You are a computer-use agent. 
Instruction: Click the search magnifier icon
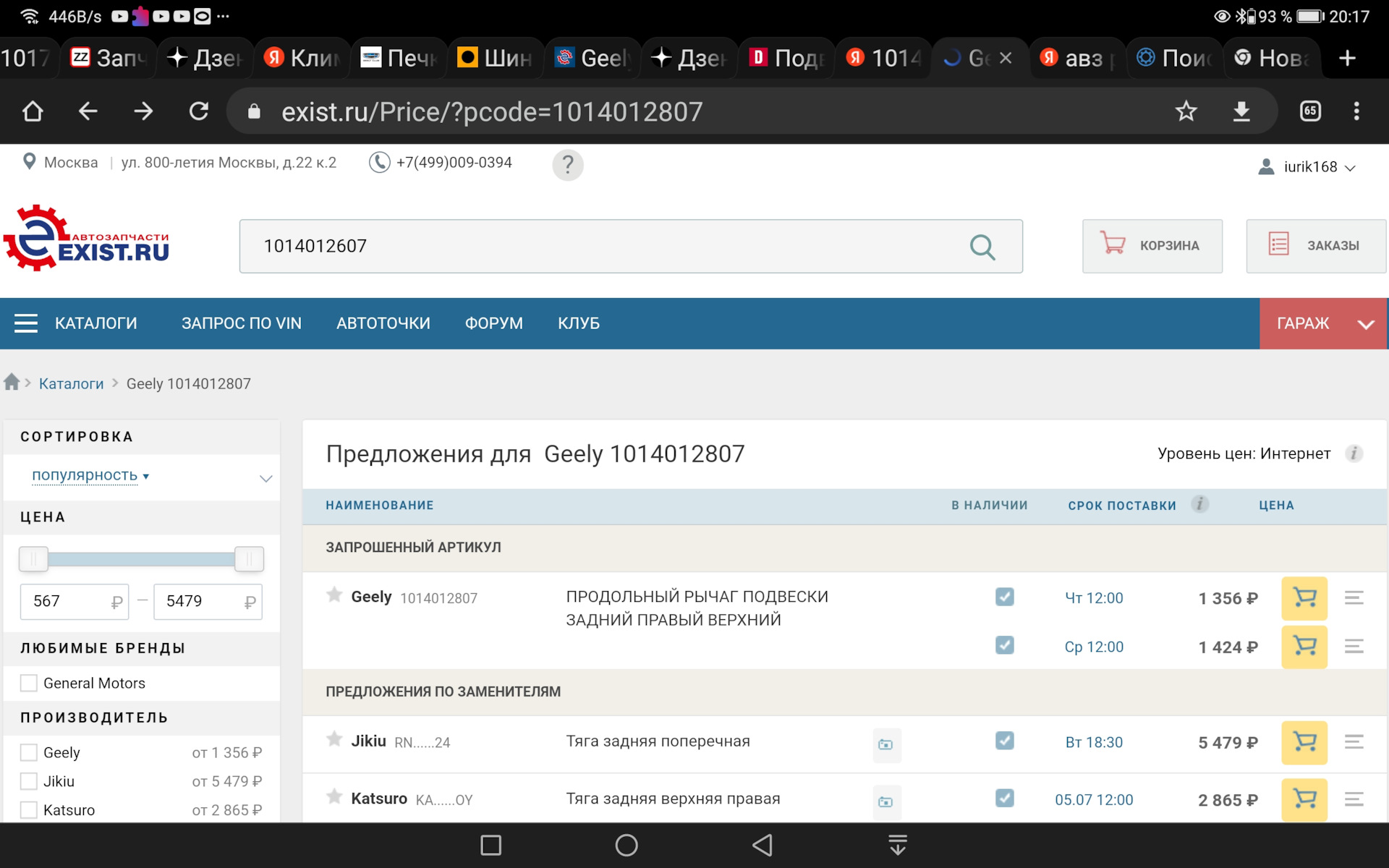tap(982, 247)
